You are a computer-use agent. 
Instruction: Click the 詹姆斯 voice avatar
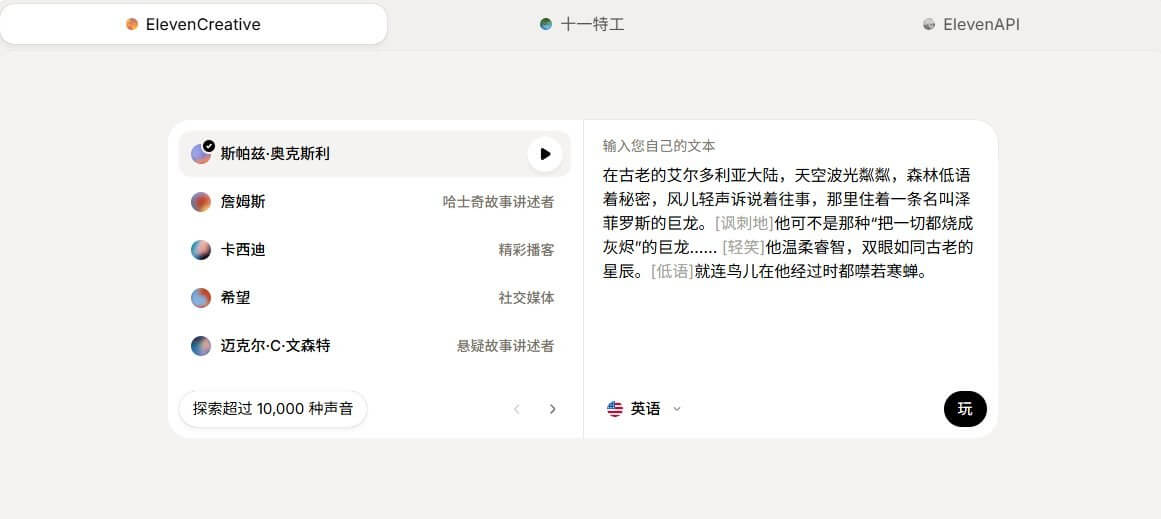point(201,202)
